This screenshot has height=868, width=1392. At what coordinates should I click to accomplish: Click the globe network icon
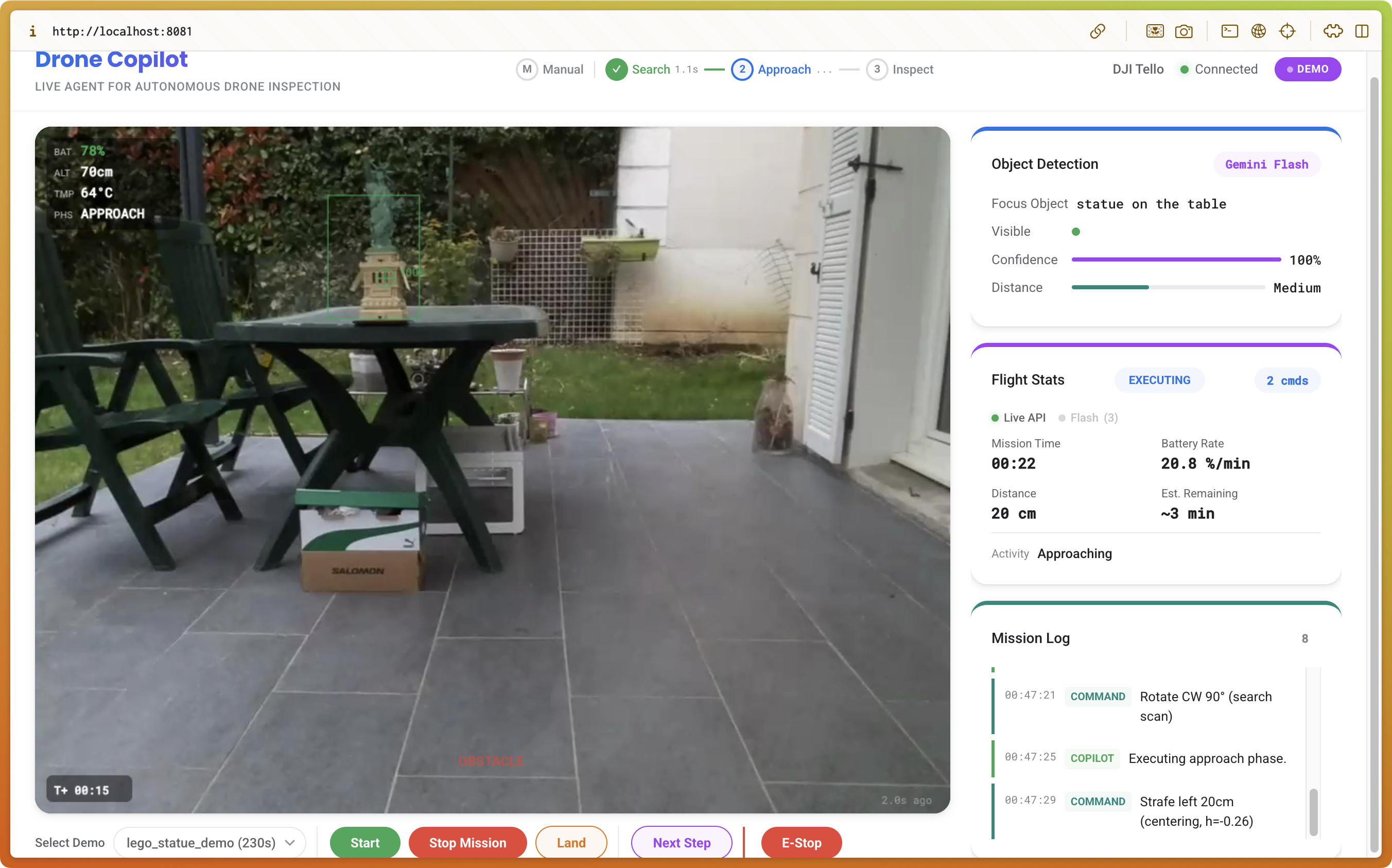pos(1258,31)
